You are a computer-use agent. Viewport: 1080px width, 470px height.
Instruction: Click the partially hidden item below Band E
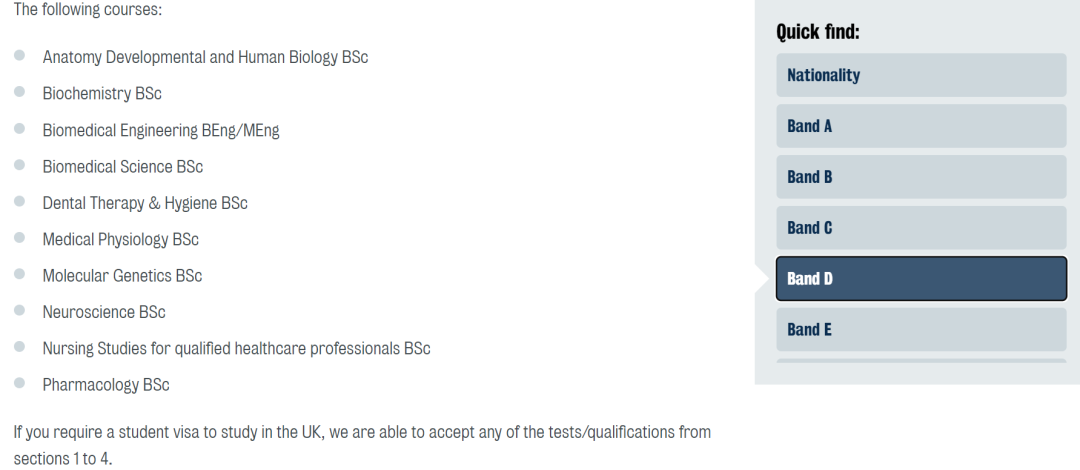pyautogui.click(x=921, y=360)
